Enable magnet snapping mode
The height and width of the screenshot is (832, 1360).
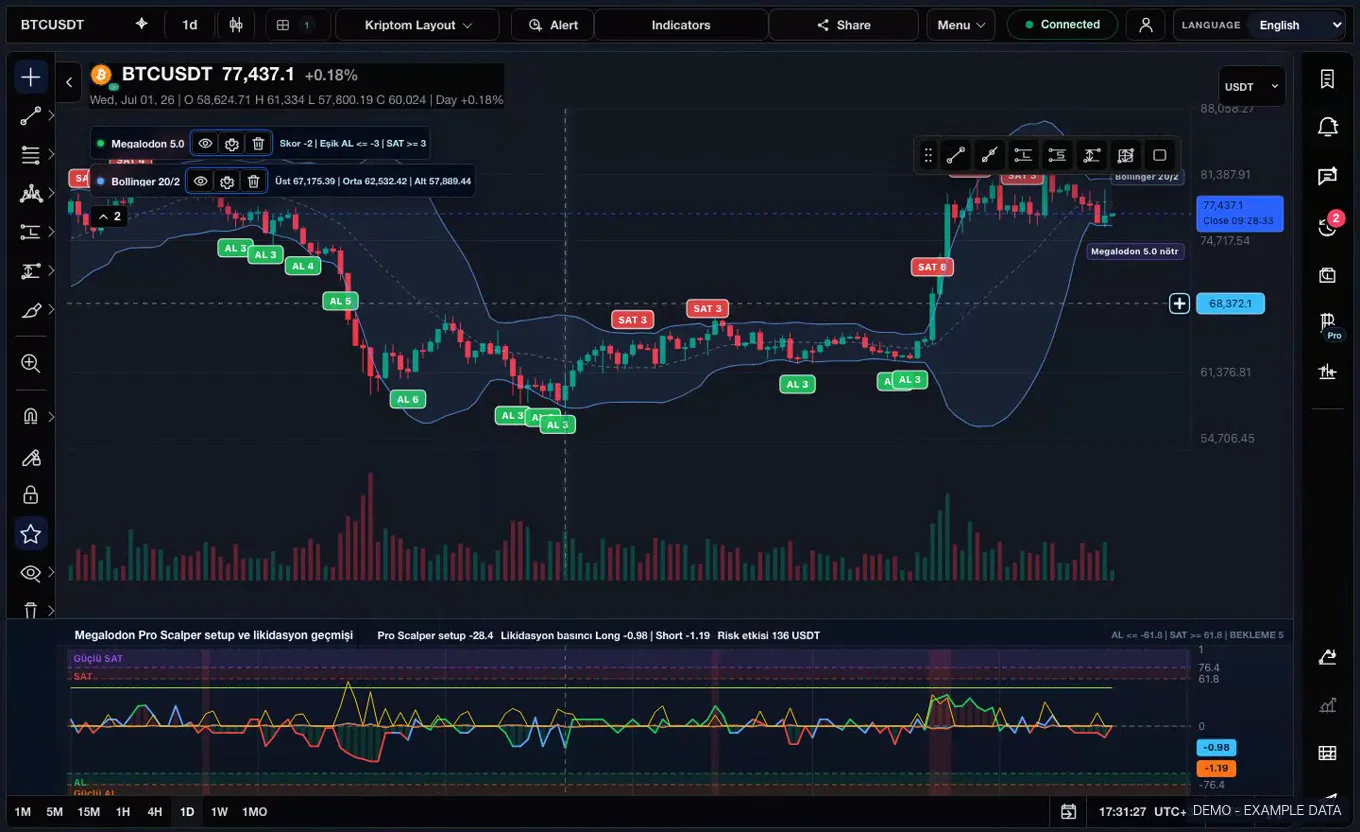click(31, 416)
